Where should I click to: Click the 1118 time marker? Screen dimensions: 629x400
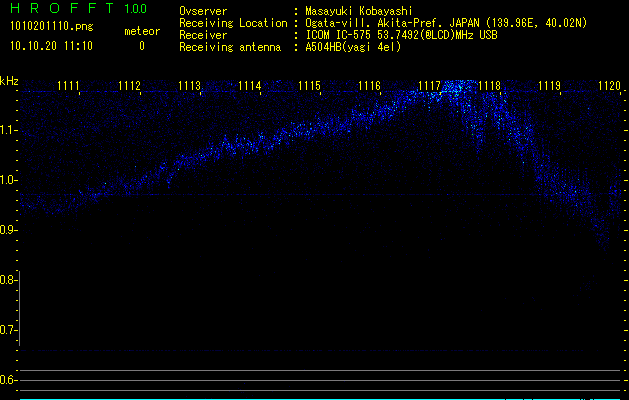(489, 86)
